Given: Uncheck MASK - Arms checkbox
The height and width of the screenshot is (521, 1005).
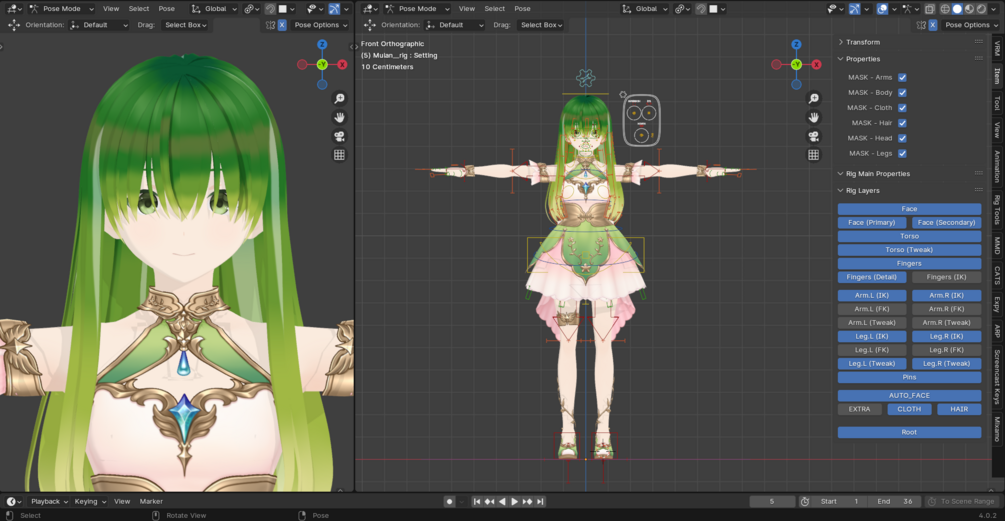Looking at the screenshot, I should tap(902, 78).
